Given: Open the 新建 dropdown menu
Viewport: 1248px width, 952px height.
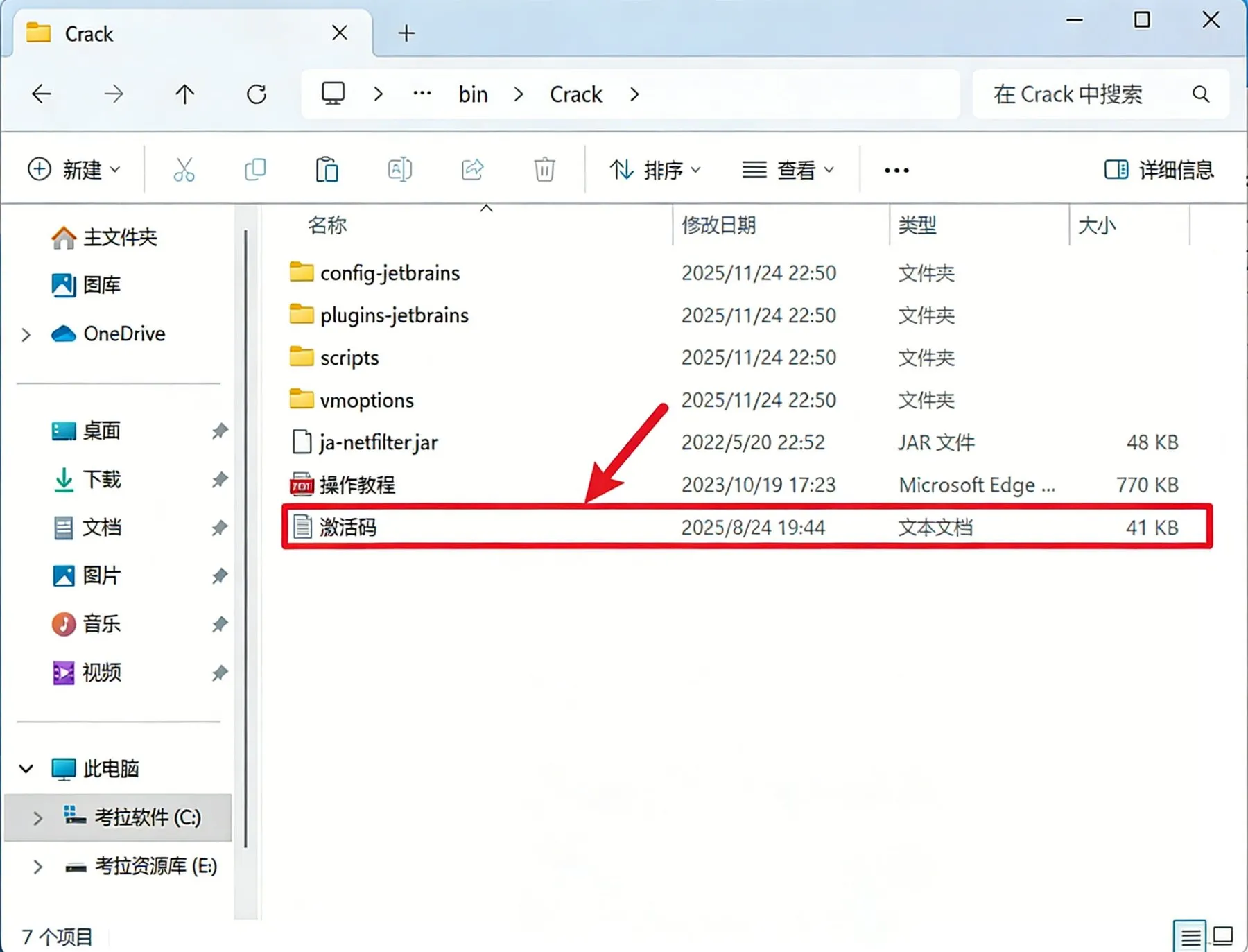Looking at the screenshot, I should 74,170.
